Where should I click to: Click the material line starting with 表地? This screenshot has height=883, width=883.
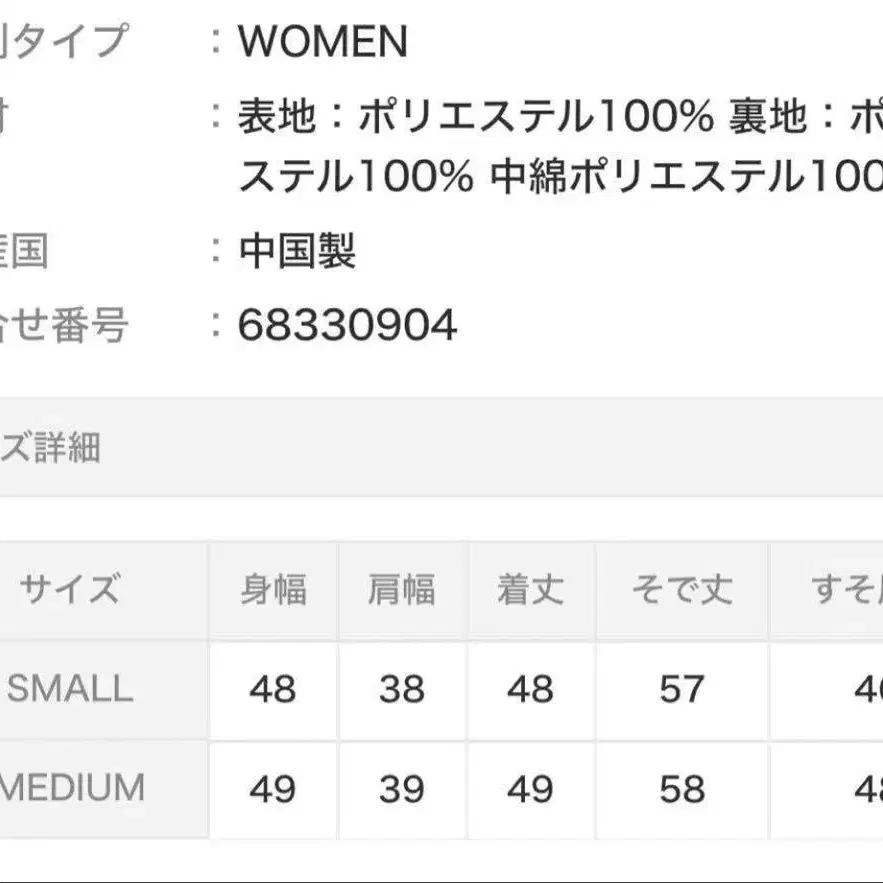click(476, 118)
